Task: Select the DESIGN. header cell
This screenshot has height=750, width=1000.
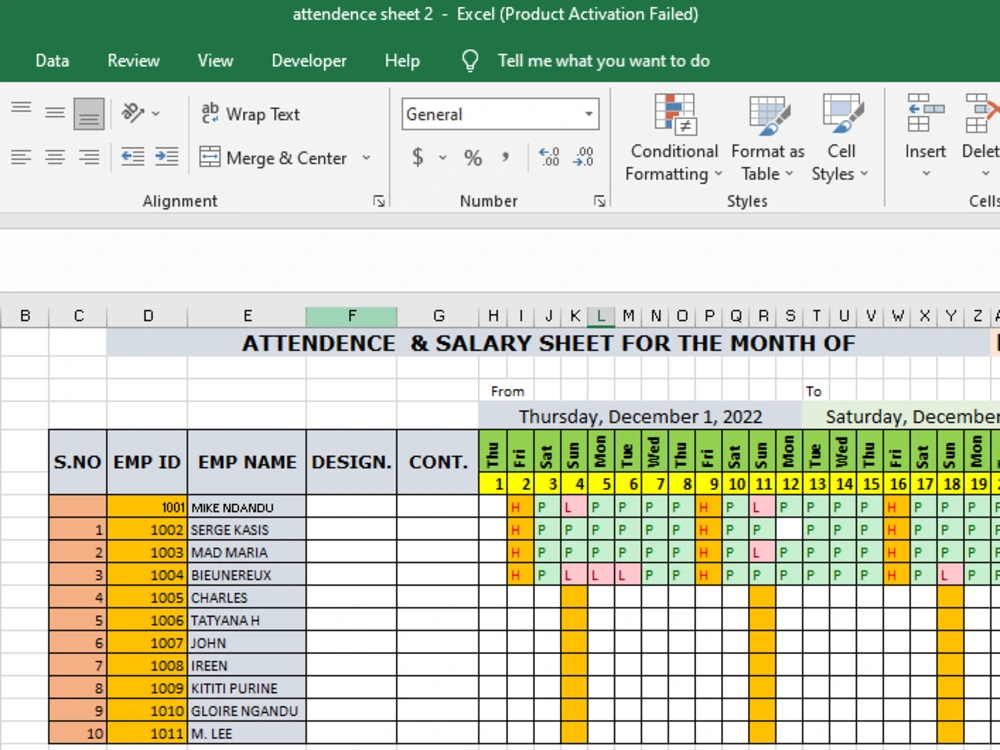Action: (x=351, y=462)
